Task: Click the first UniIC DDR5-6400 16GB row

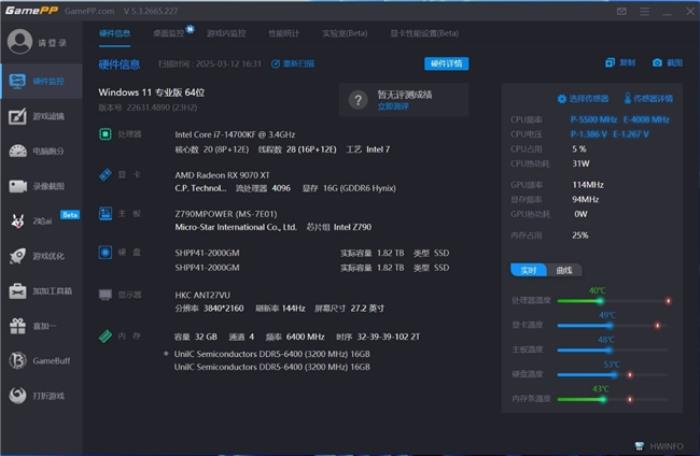Action: tap(272, 354)
